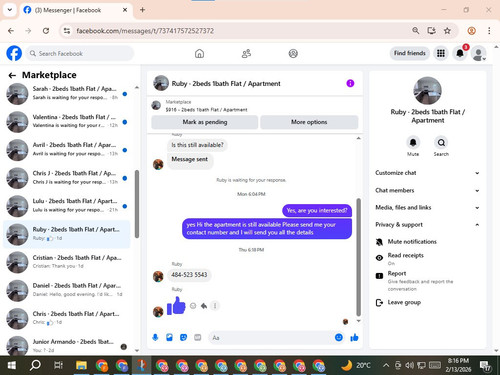Screen dimensions: 500x375
Task: Click the browser reload icon
Action: coord(46,31)
